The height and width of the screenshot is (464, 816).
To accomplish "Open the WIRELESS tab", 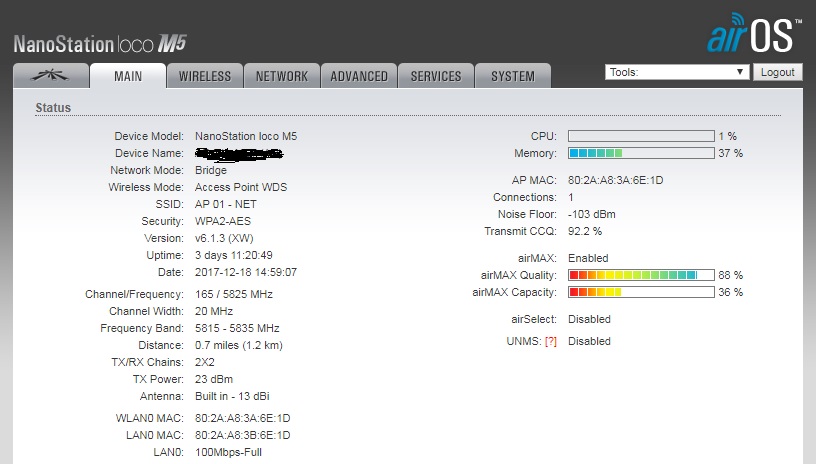I will pyautogui.click(x=205, y=76).
